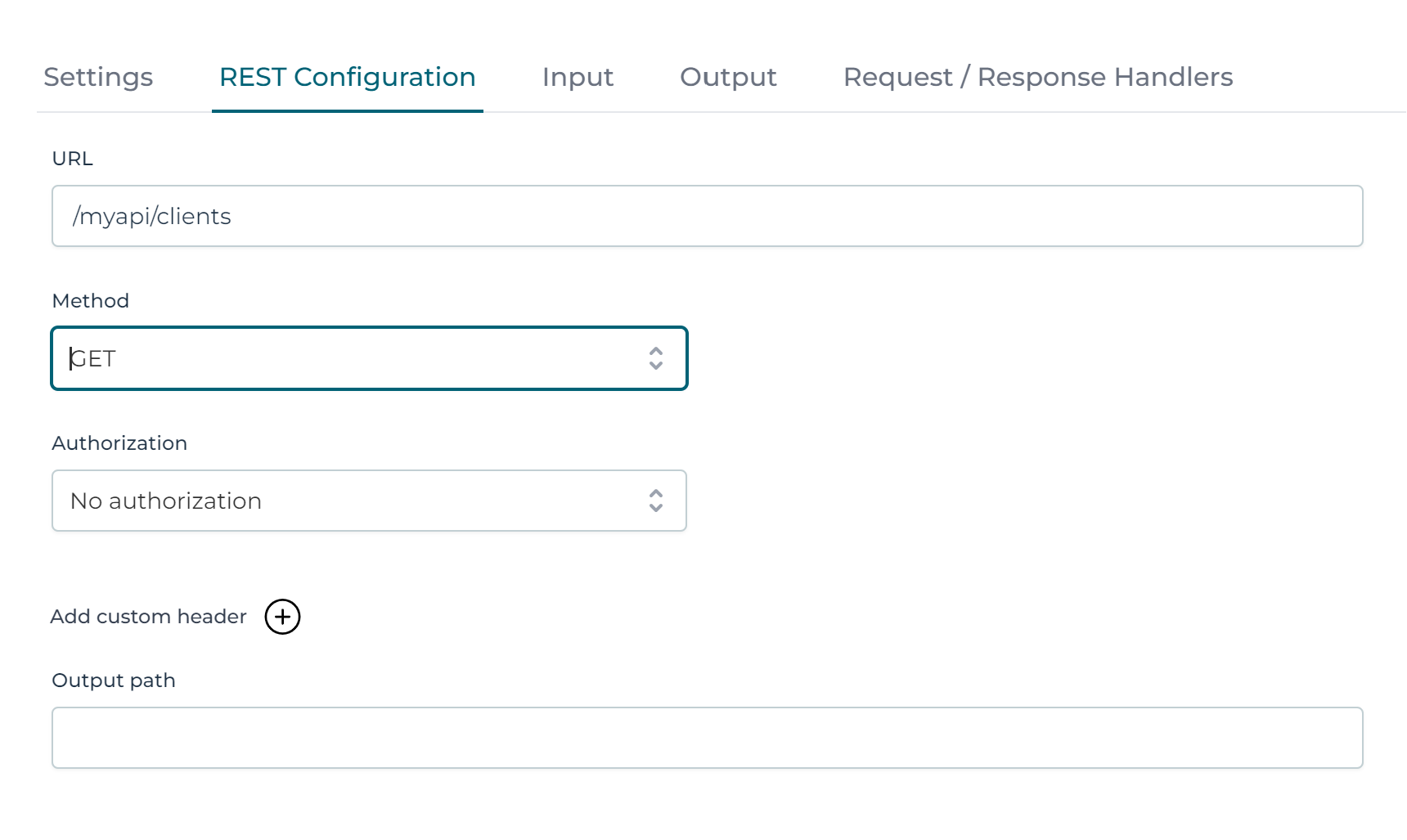The height and width of the screenshot is (840, 1407).
Task: Click the Method field's up-down chevron icon
Action: coord(655,358)
